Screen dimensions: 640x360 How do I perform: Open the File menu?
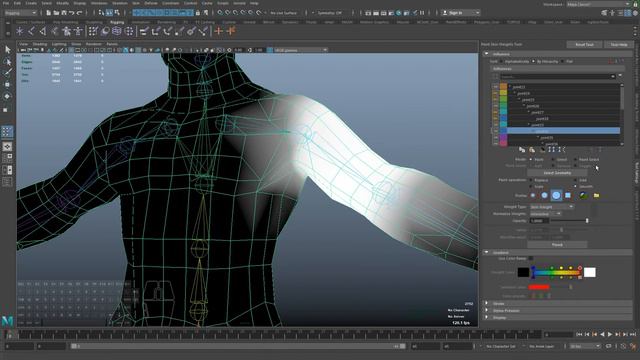coord(6,3)
